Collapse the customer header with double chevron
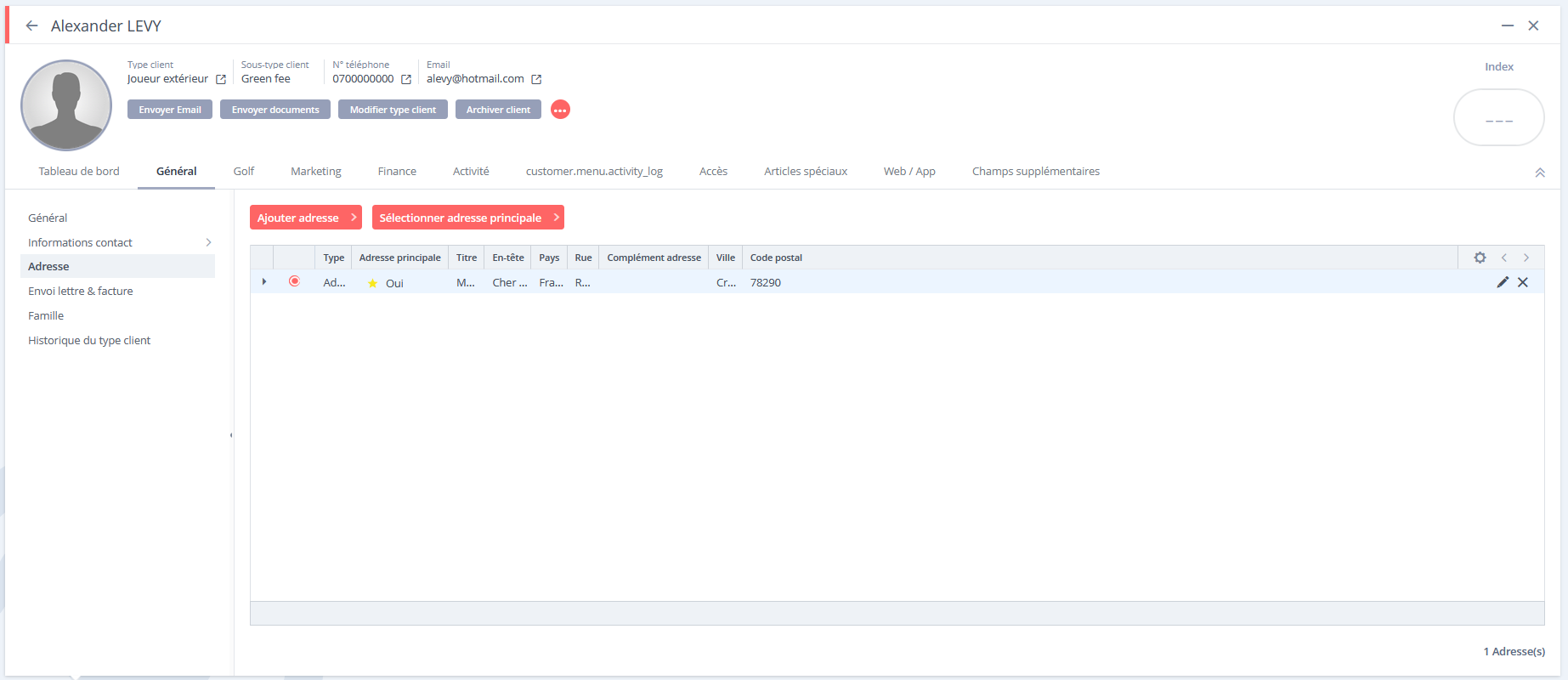This screenshot has width=1568, height=680. point(1540,173)
